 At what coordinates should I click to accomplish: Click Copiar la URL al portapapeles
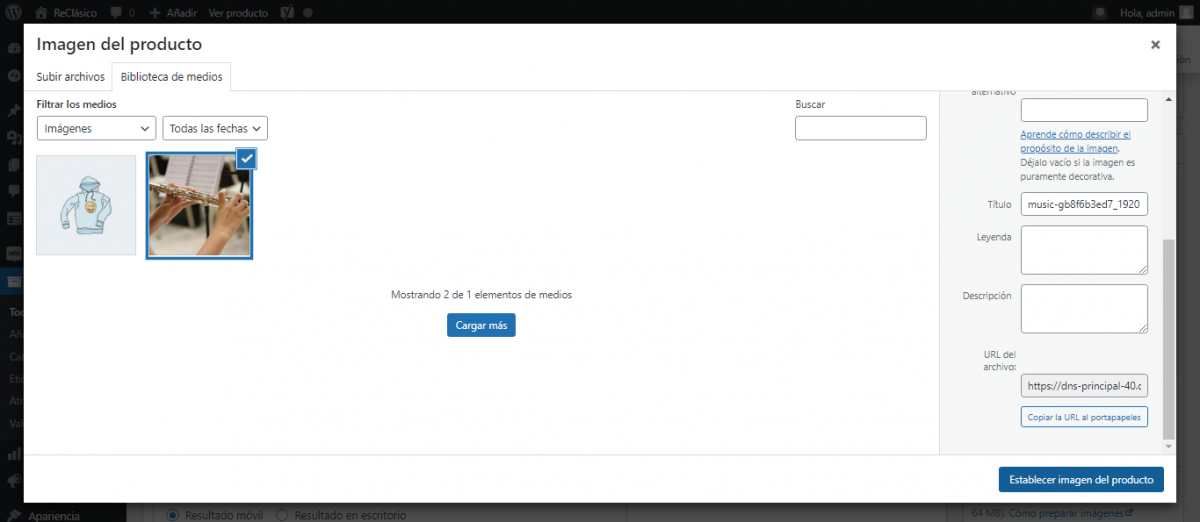pyautogui.click(x=1084, y=417)
